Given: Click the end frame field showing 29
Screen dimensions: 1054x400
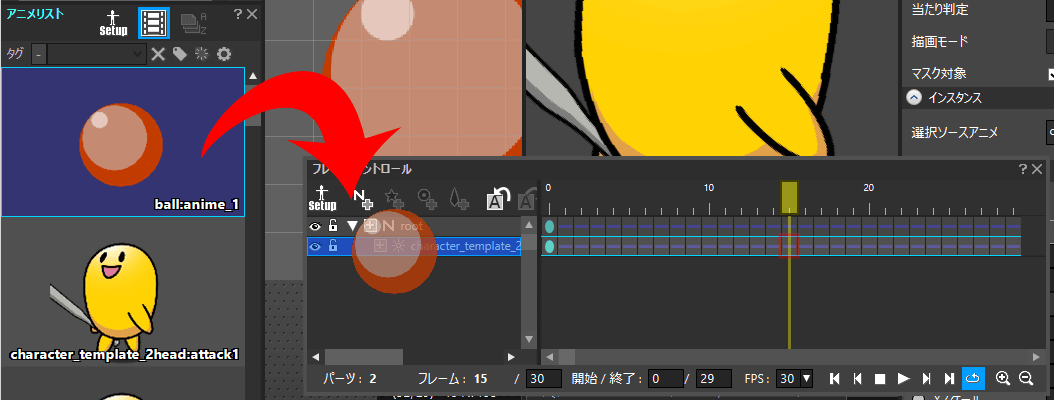Looking at the screenshot, I should coord(714,378).
